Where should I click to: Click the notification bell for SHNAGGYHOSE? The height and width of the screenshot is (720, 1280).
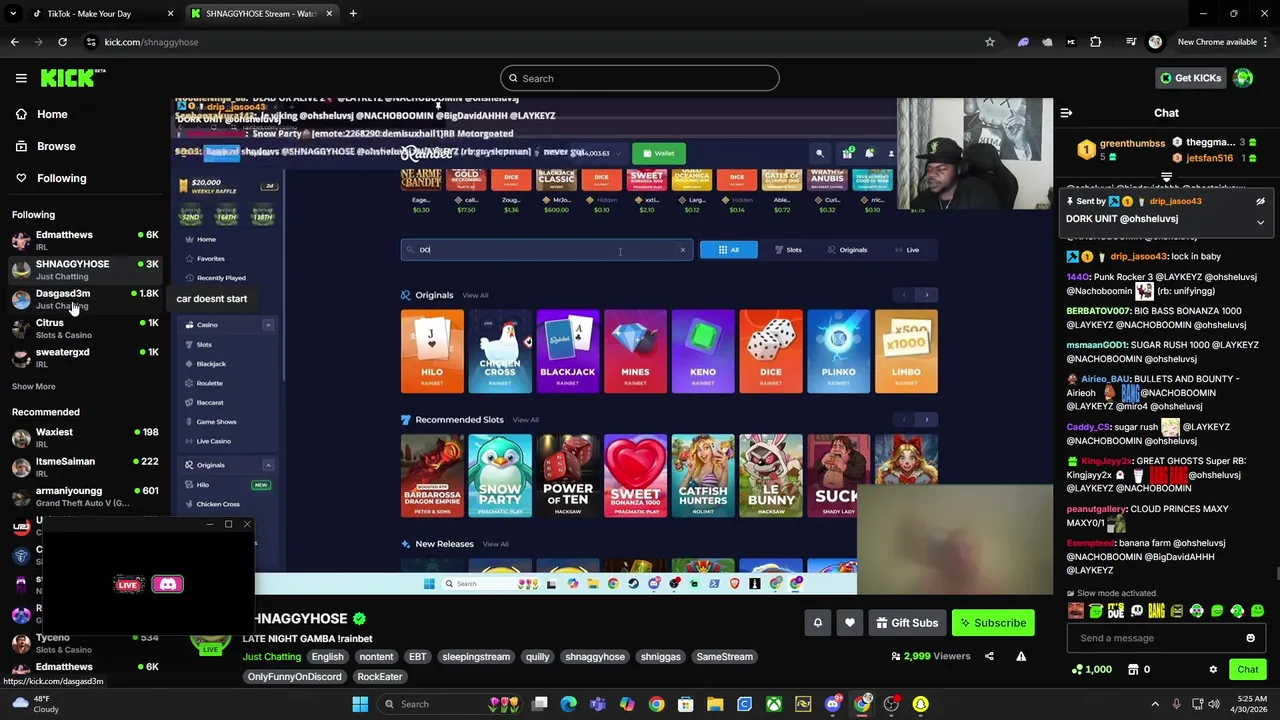click(x=817, y=623)
